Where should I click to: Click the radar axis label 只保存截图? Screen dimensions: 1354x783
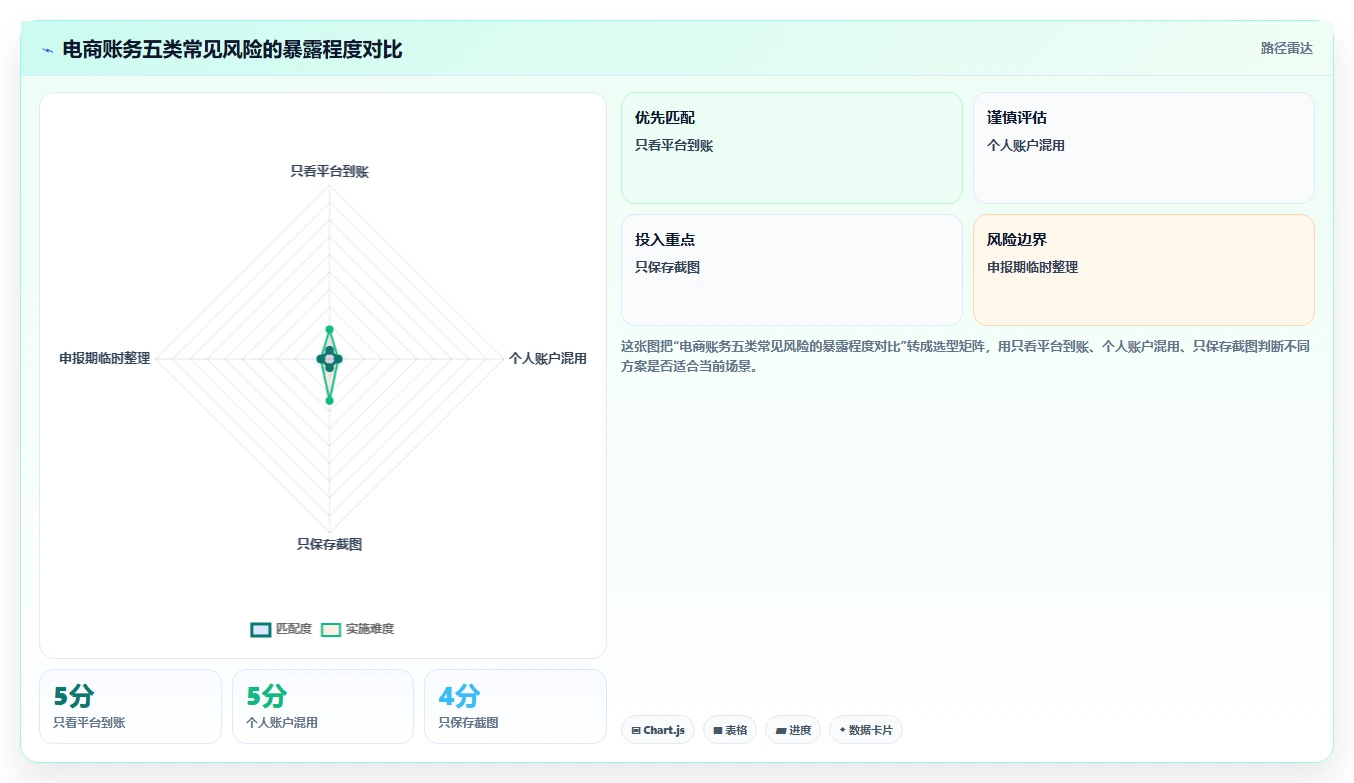point(329,544)
